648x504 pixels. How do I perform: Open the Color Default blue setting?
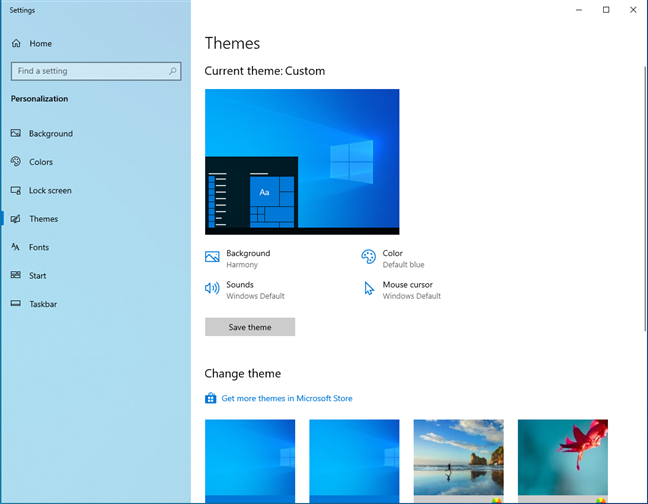click(x=393, y=258)
